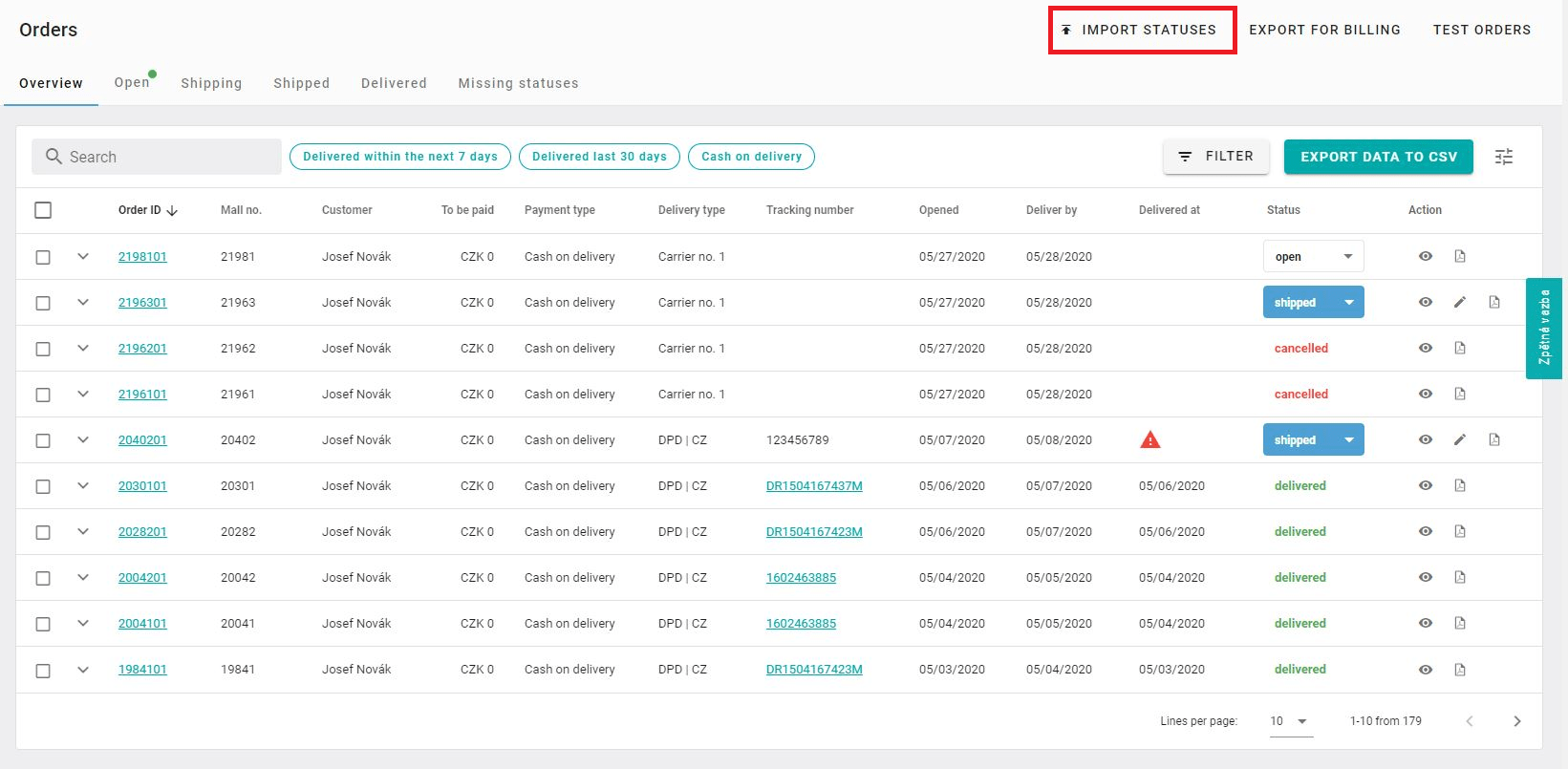The image size is (1568, 769).
Task: Select checkbox for order 2030101
Action: coord(43,486)
